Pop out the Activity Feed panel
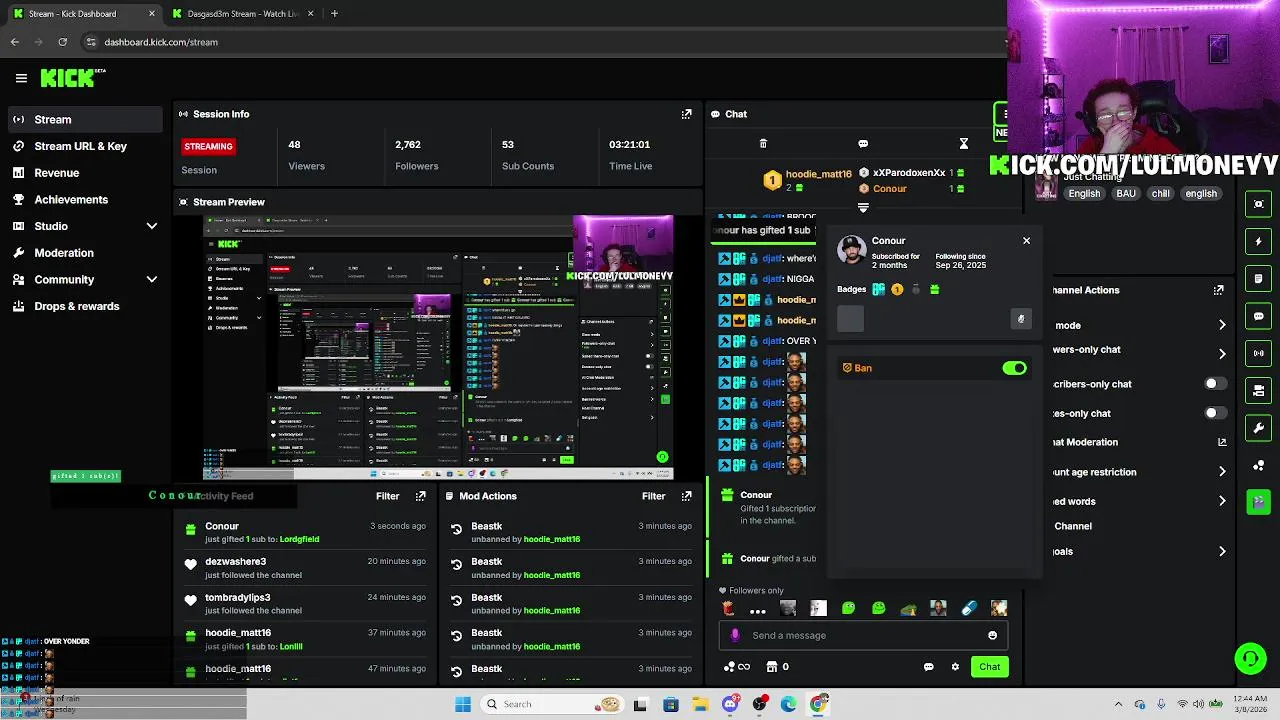The image size is (1280, 720). 420,496
